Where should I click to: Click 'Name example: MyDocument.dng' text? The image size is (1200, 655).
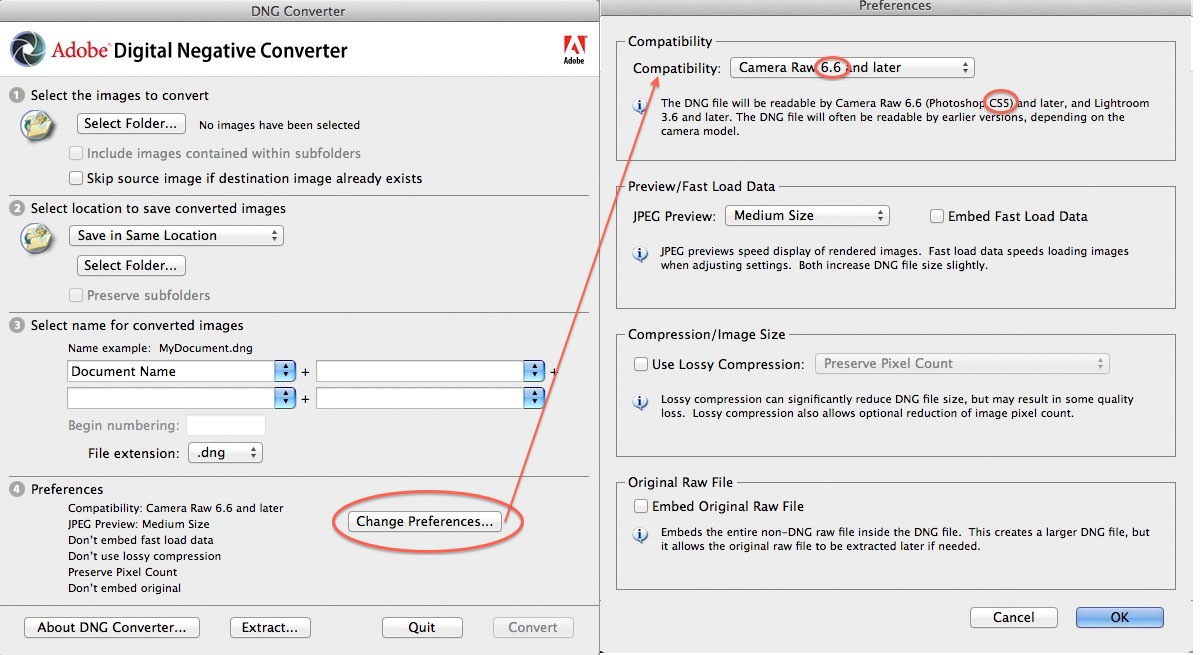tap(160, 349)
